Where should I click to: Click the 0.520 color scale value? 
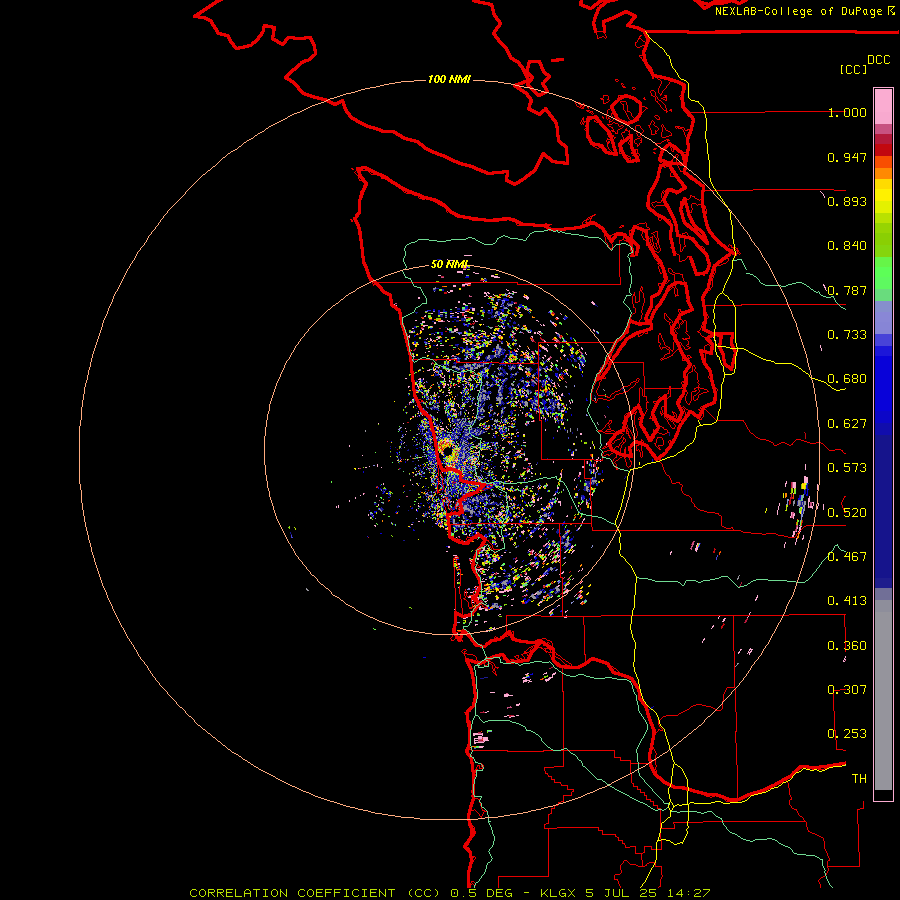coord(847,513)
